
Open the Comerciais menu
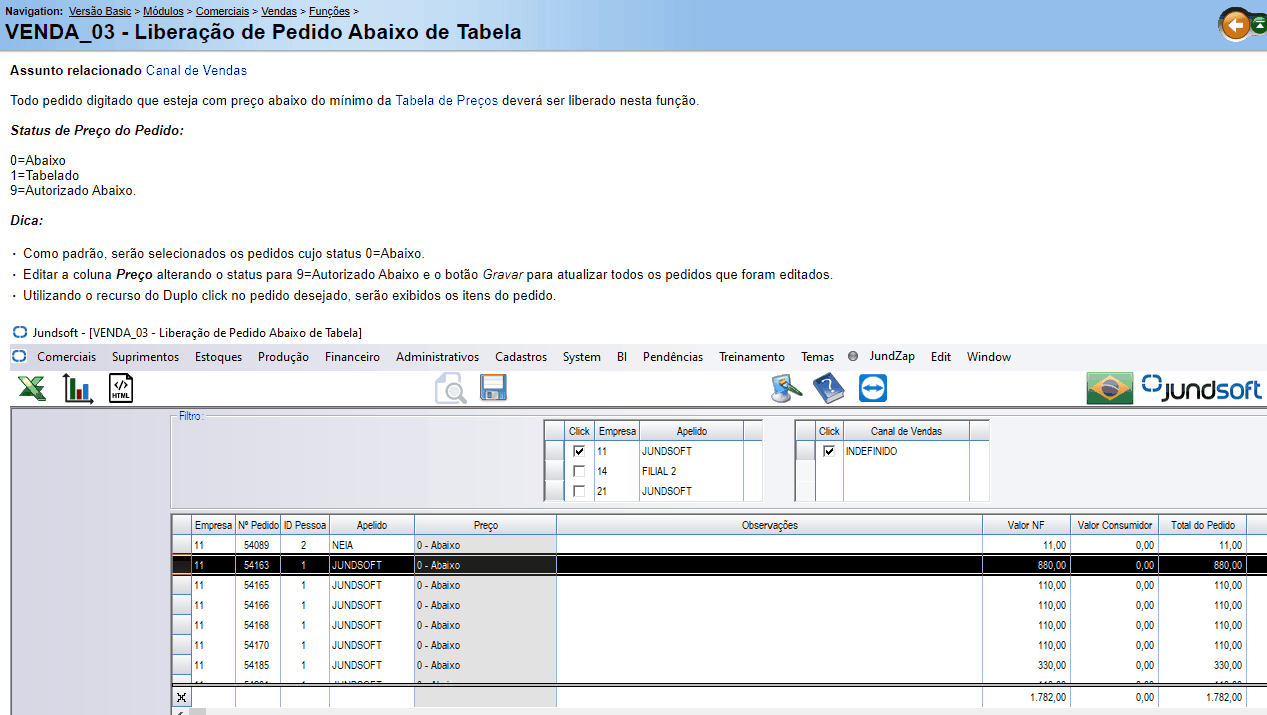click(x=66, y=356)
